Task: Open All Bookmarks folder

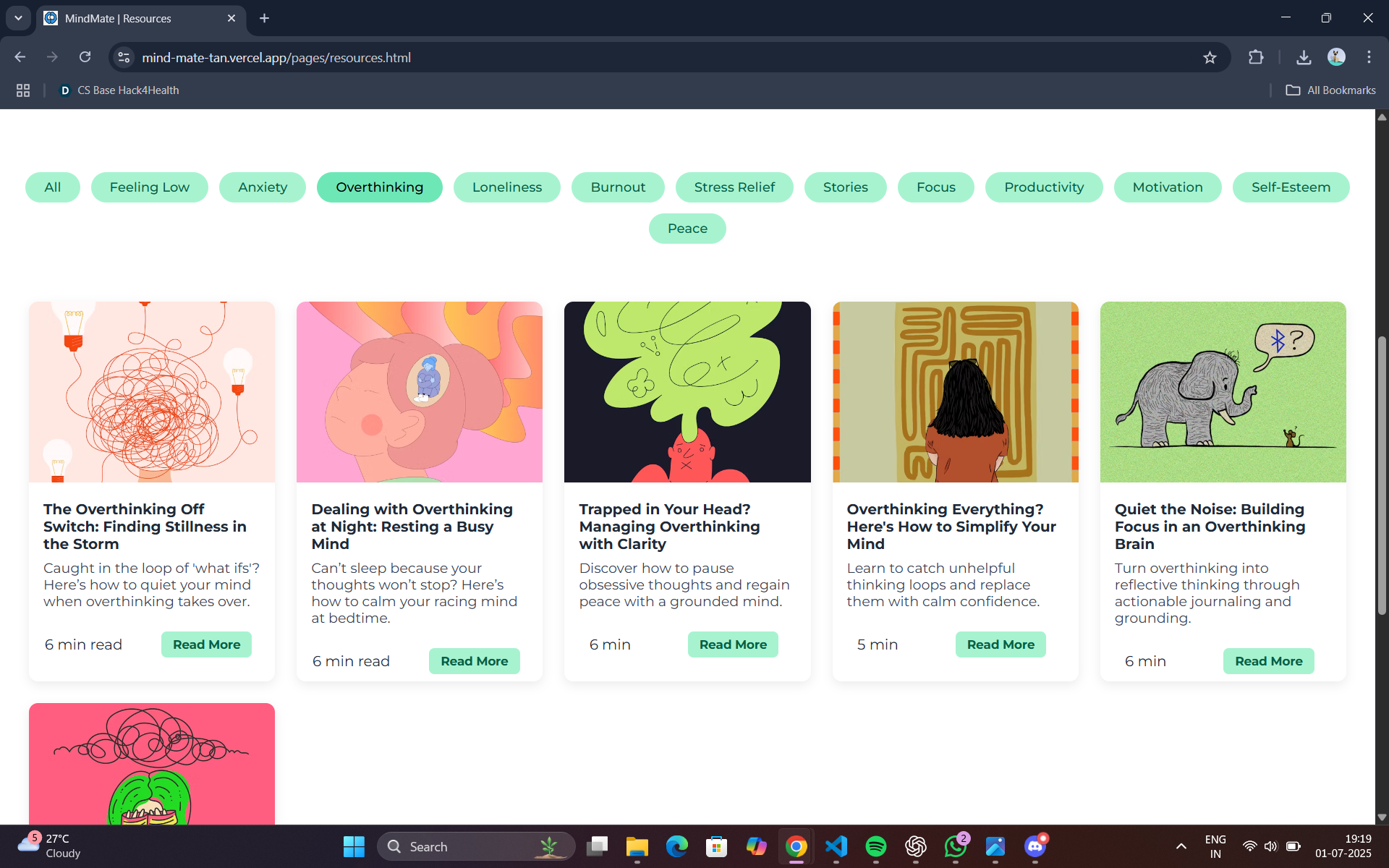Action: point(1331,90)
